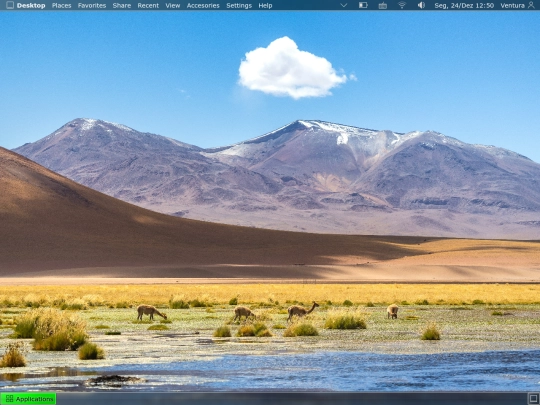Click the Ventura user name
540x405 pixels.
(x=512, y=6)
